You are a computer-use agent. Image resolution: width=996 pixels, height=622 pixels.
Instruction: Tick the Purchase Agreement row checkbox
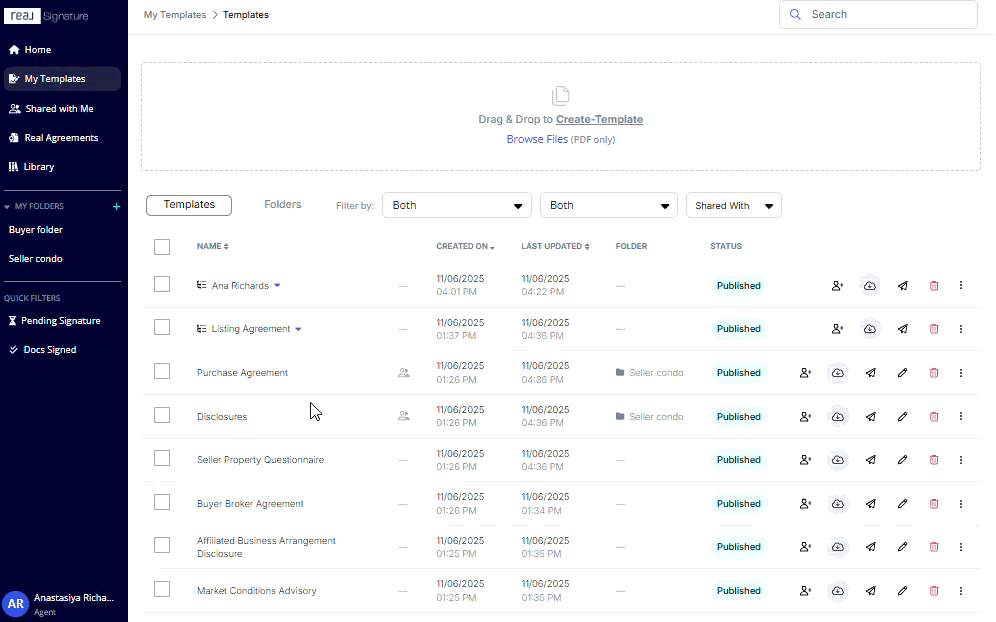point(162,371)
